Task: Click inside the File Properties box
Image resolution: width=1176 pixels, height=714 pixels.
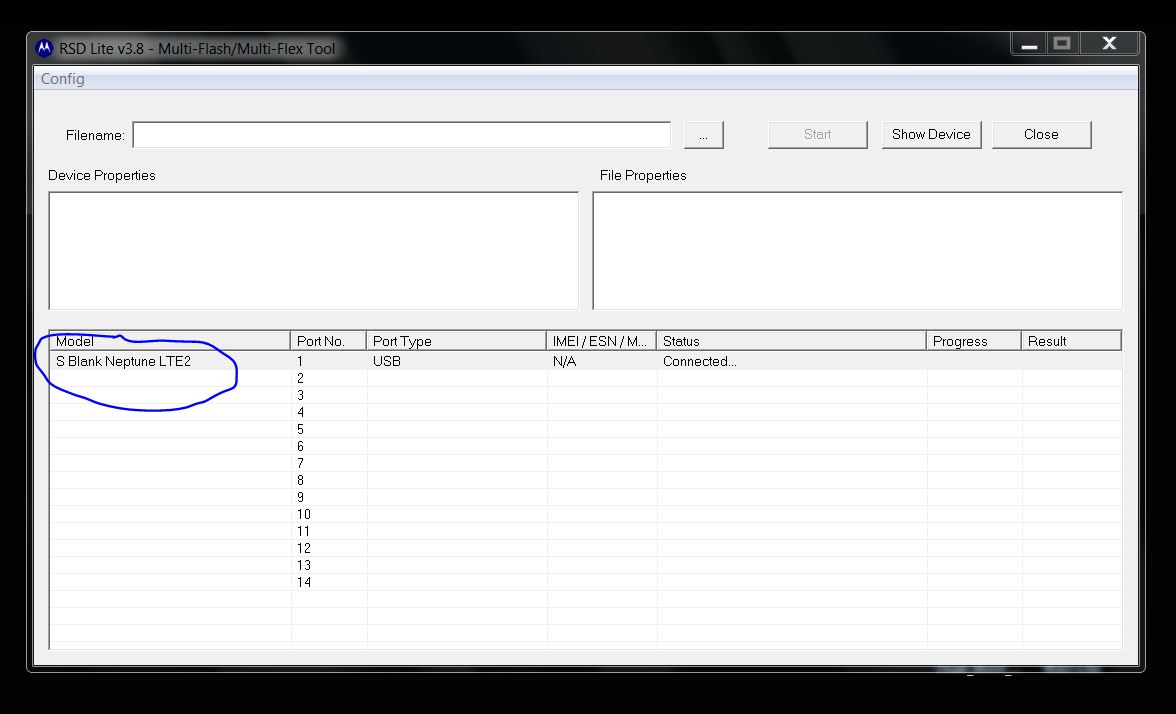Action: (x=857, y=250)
